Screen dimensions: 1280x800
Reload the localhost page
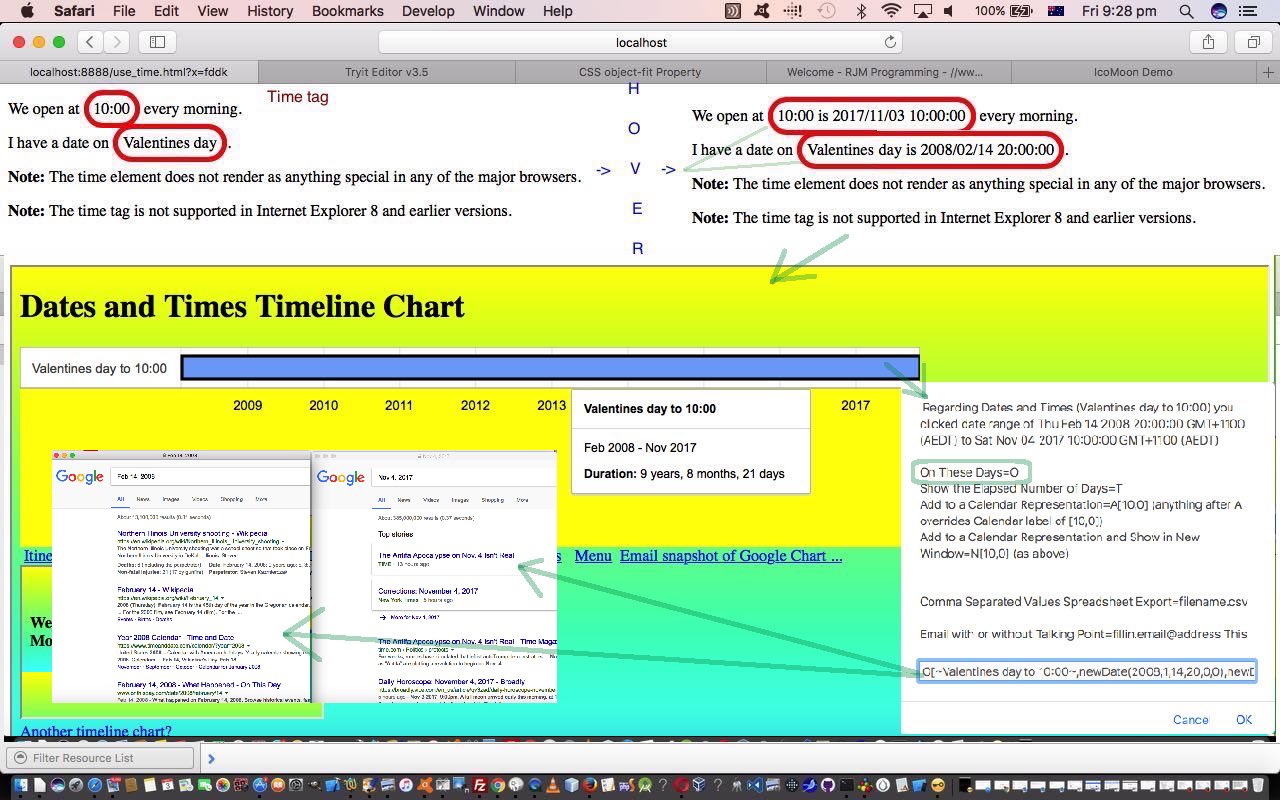tap(890, 42)
